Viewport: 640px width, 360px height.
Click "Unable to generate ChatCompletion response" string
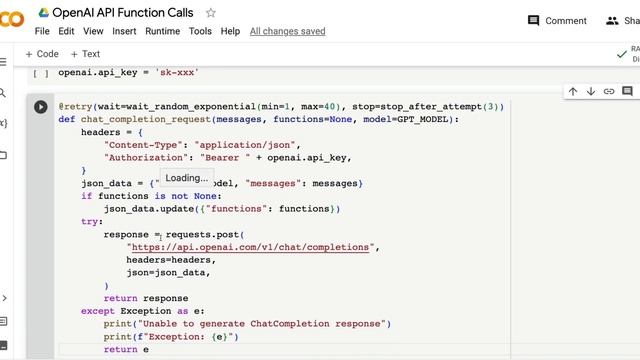[x=261, y=324]
